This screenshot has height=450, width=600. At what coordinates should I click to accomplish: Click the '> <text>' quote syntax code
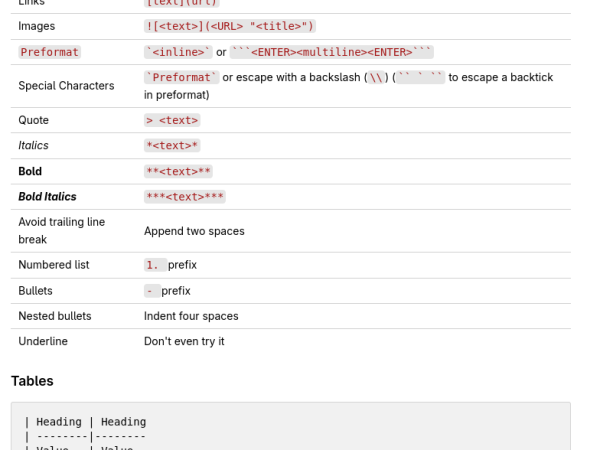tap(172, 120)
